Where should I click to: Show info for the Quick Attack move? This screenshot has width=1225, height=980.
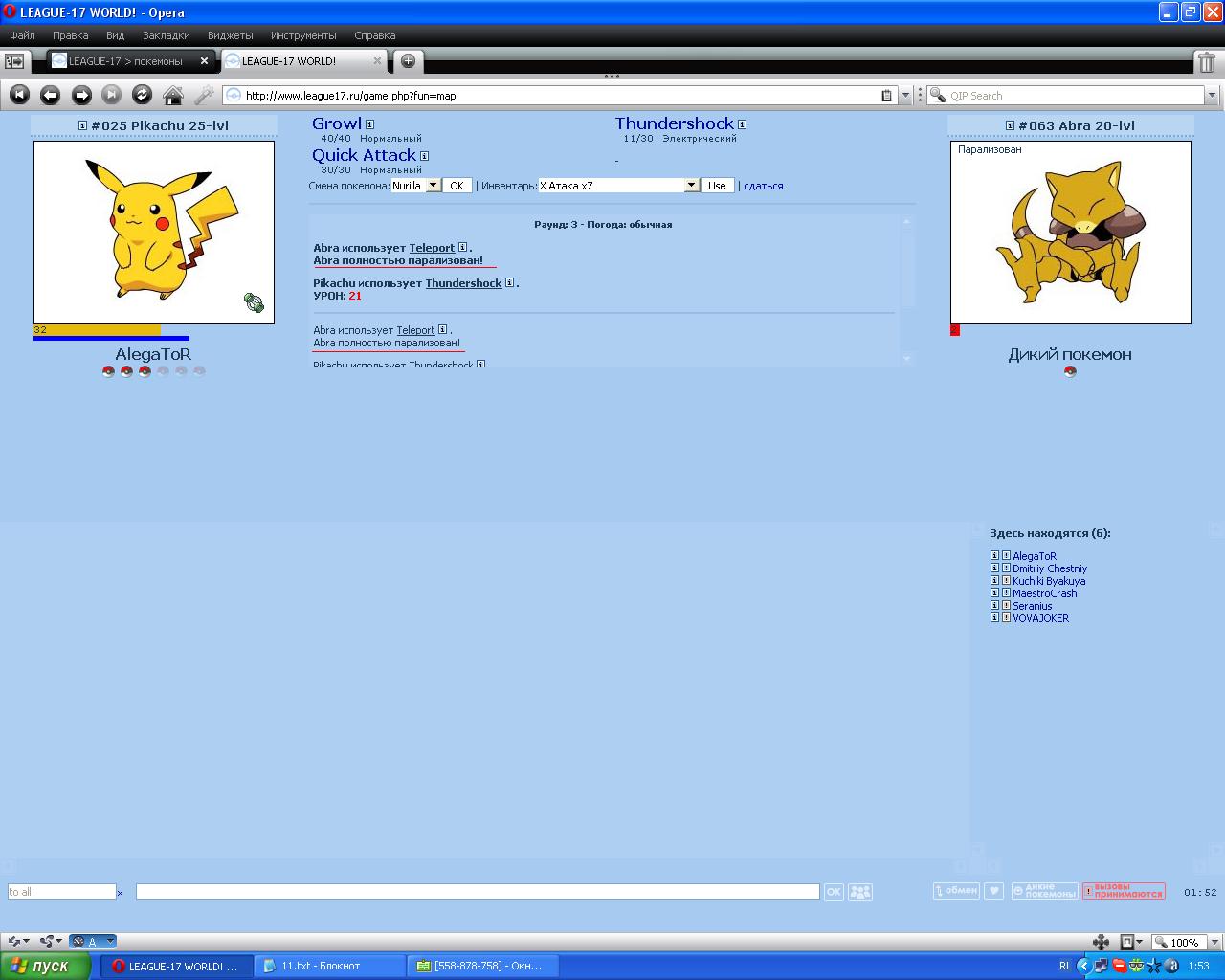click(424, 156)
